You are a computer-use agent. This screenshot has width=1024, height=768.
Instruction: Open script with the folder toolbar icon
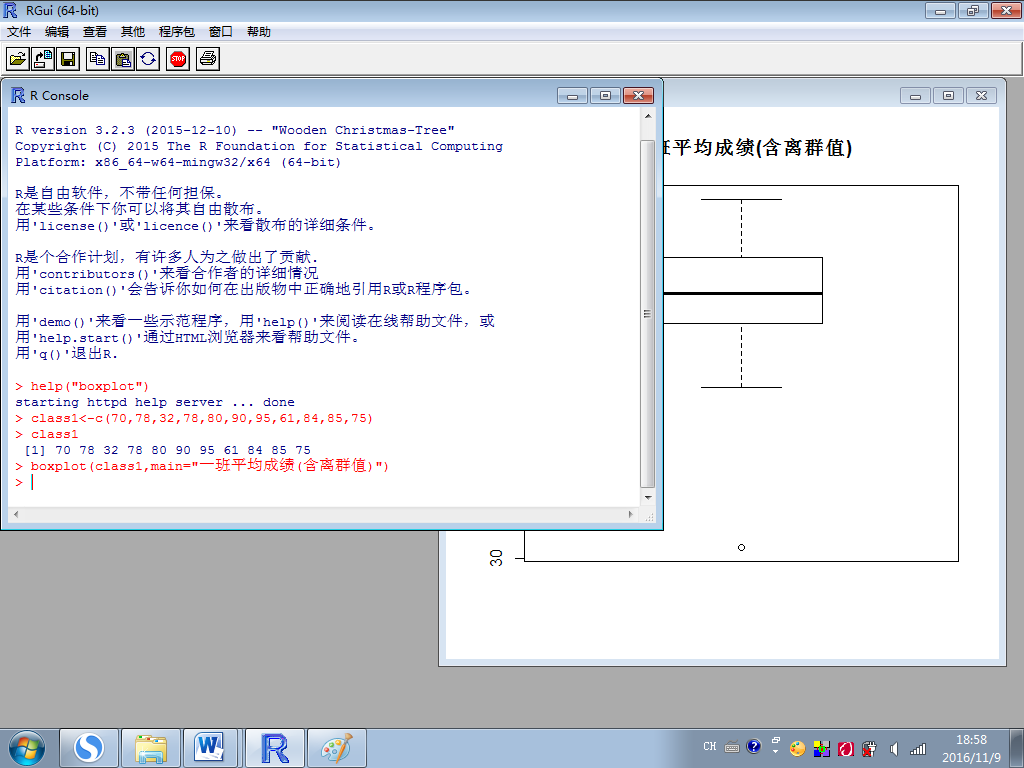18,59
